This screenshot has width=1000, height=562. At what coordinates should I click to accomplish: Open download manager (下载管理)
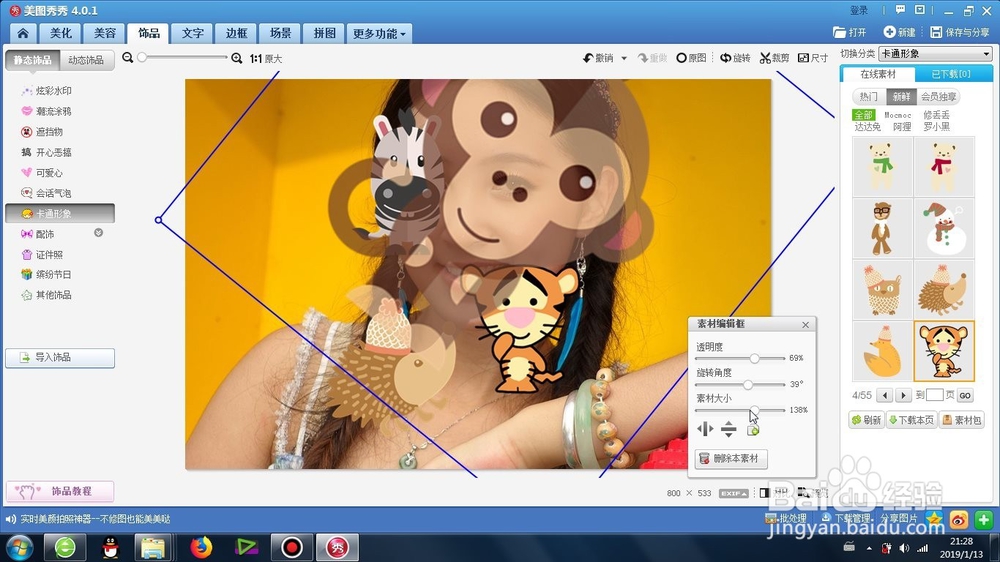point(846,518)
